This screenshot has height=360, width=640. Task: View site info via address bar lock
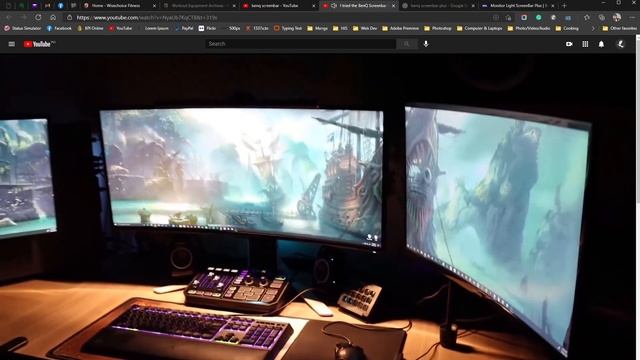(69, 18)
